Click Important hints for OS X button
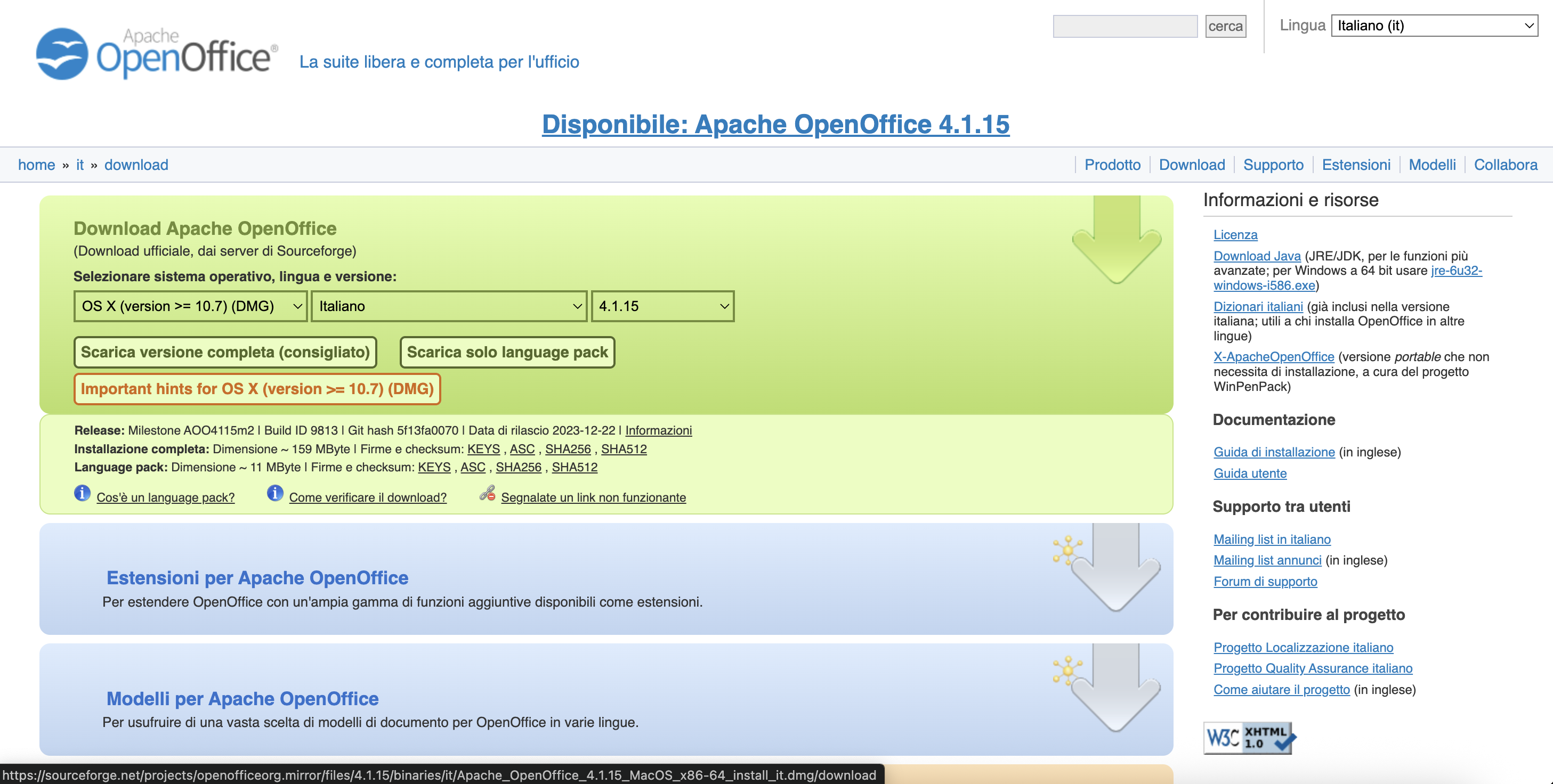 pos(257,389)
